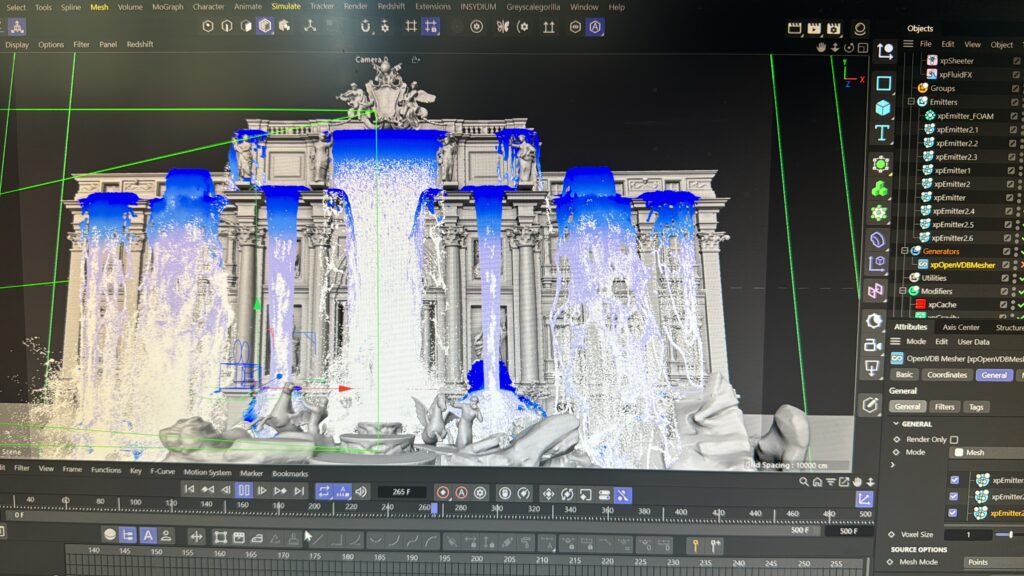Open the Mesh Mode dropdown showing Points
This screenshot has height=576, width=1024.
990,562
